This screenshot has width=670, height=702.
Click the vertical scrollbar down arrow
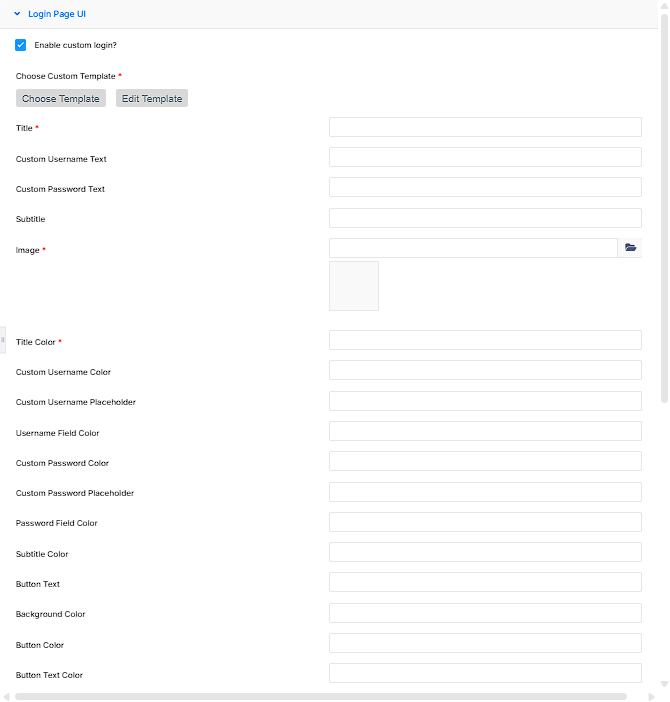pyautogui.click(x=664, y=684)
